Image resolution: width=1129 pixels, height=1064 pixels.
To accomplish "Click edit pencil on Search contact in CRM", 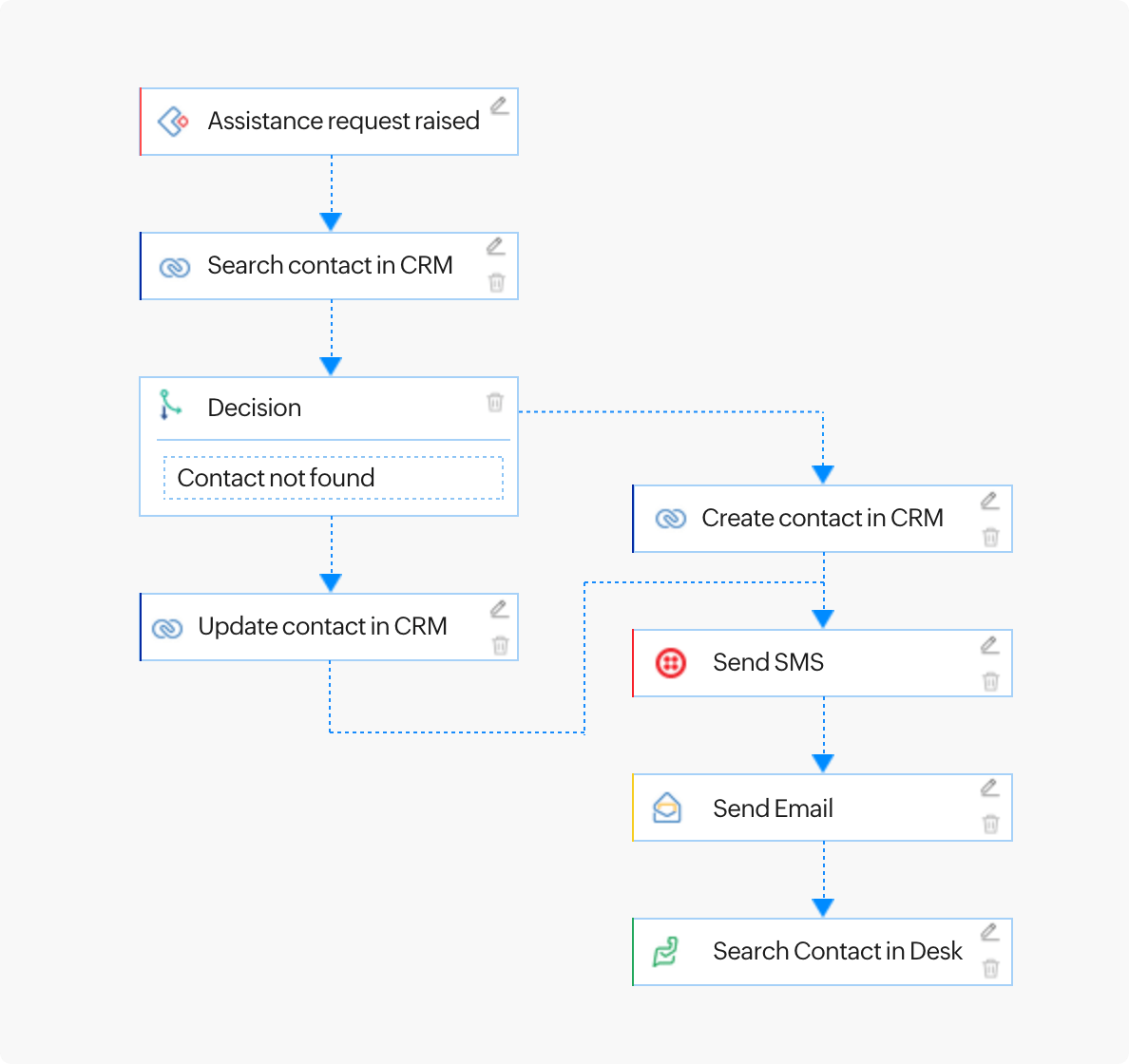I will [x=495, y=247].
